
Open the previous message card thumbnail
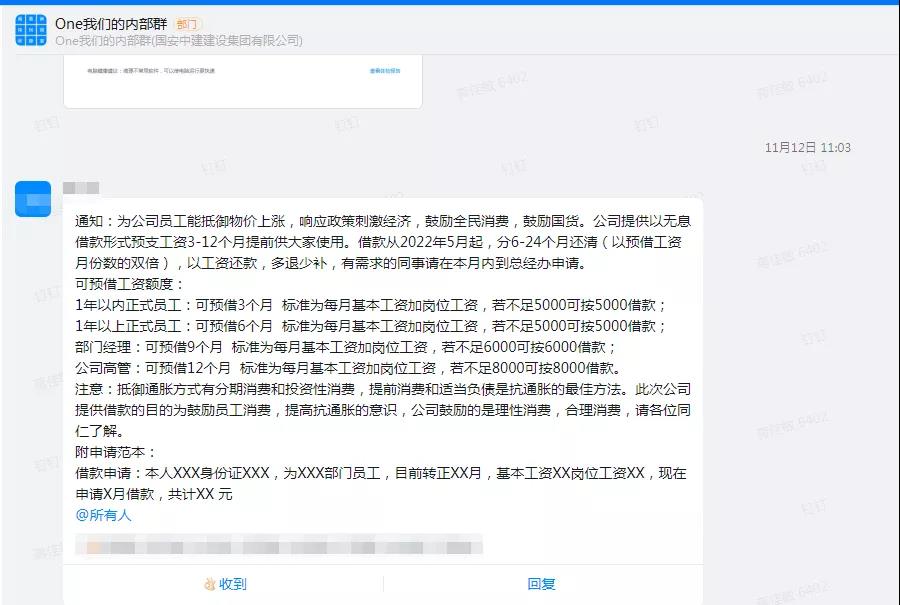click(243, 82)
